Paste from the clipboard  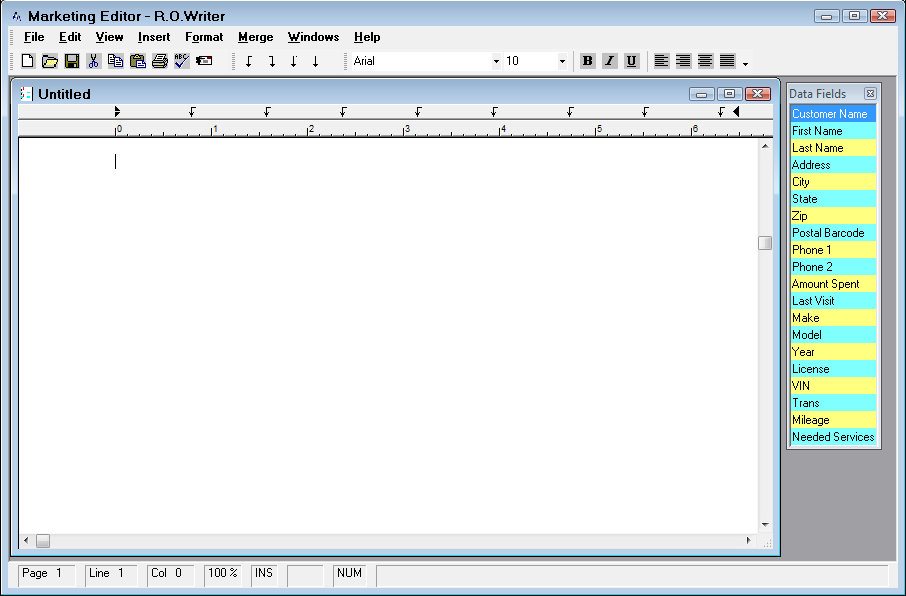(x=137, y=60)
